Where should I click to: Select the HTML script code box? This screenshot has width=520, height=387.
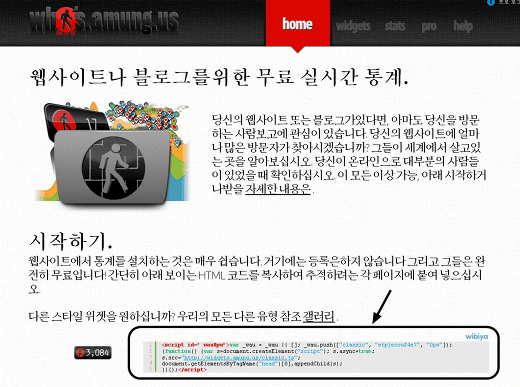coord(316,357)
